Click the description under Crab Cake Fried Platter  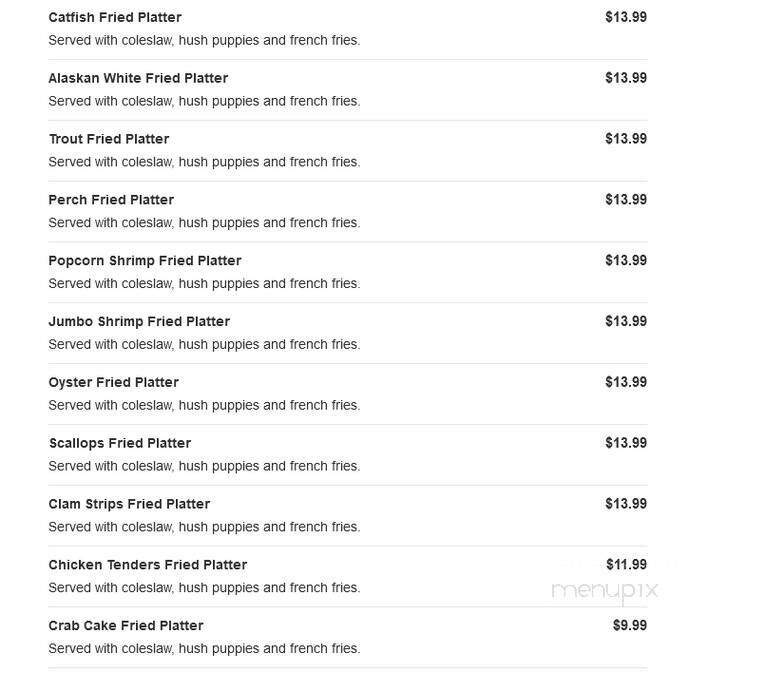click(x=204, y=648)
